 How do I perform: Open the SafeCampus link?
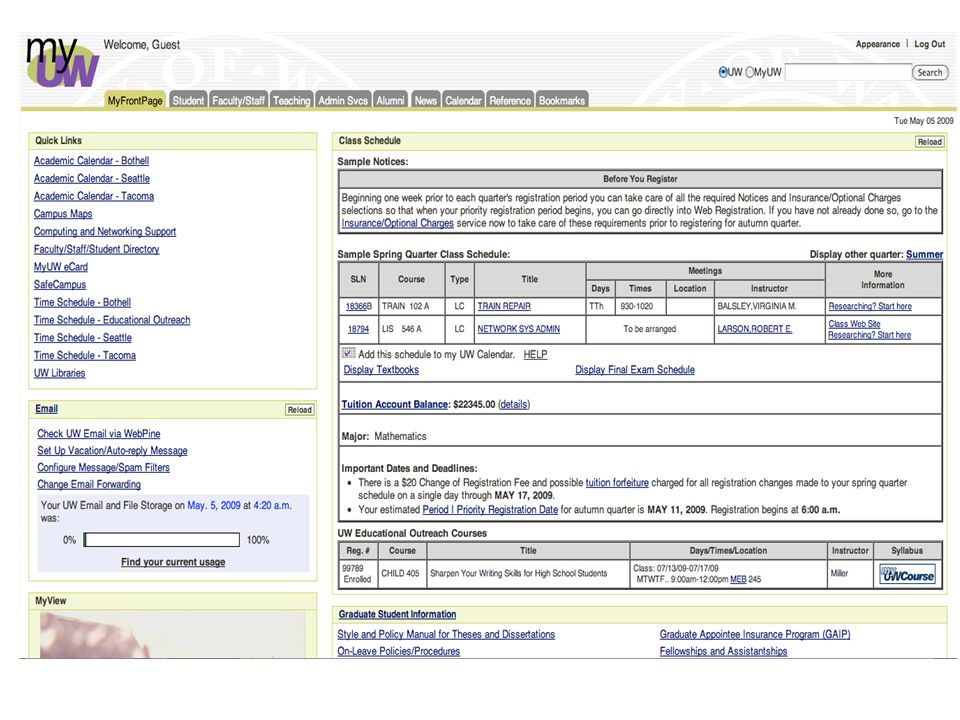[x=60, y=285]
